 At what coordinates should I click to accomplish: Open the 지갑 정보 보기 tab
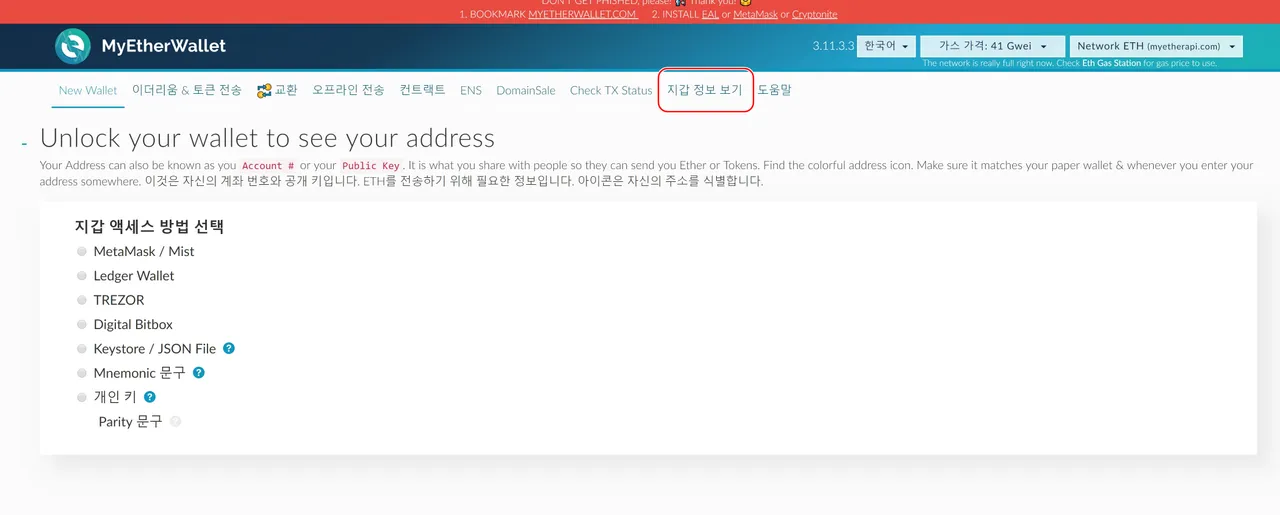(x=705, y=90)
